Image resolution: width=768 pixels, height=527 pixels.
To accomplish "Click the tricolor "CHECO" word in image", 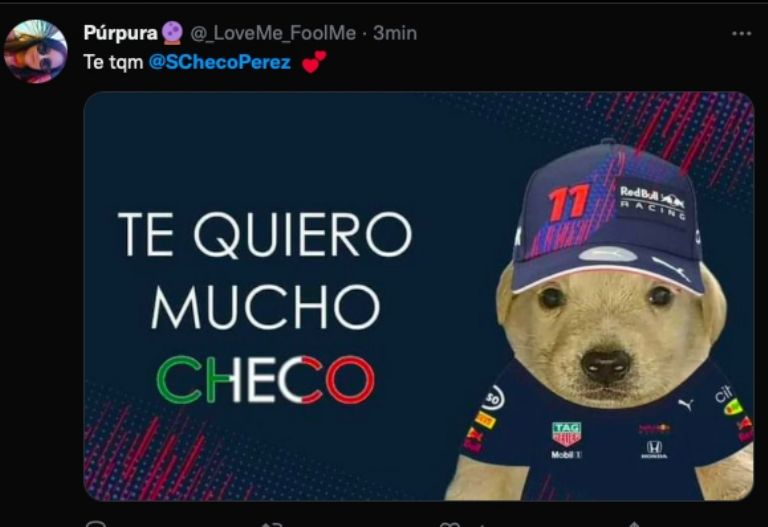I will click(x=265, y=380).
